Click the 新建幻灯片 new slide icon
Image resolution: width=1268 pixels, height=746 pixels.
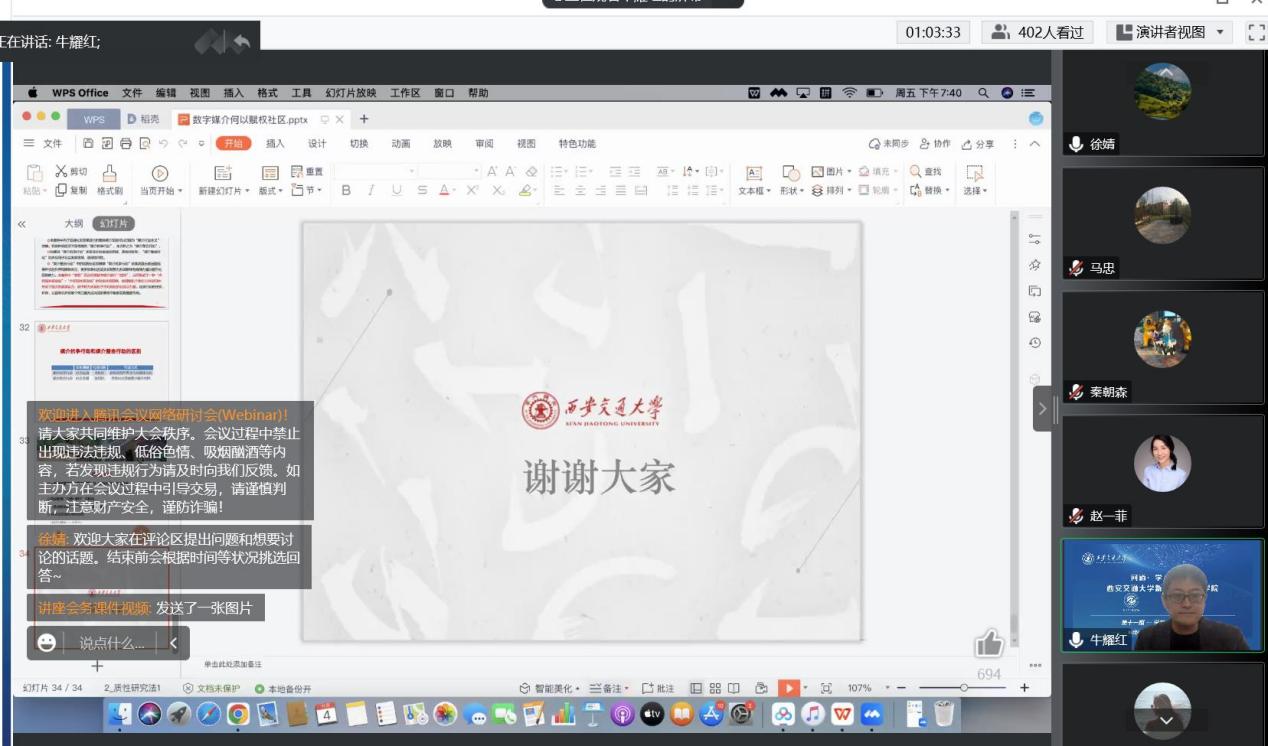(222, 173)
